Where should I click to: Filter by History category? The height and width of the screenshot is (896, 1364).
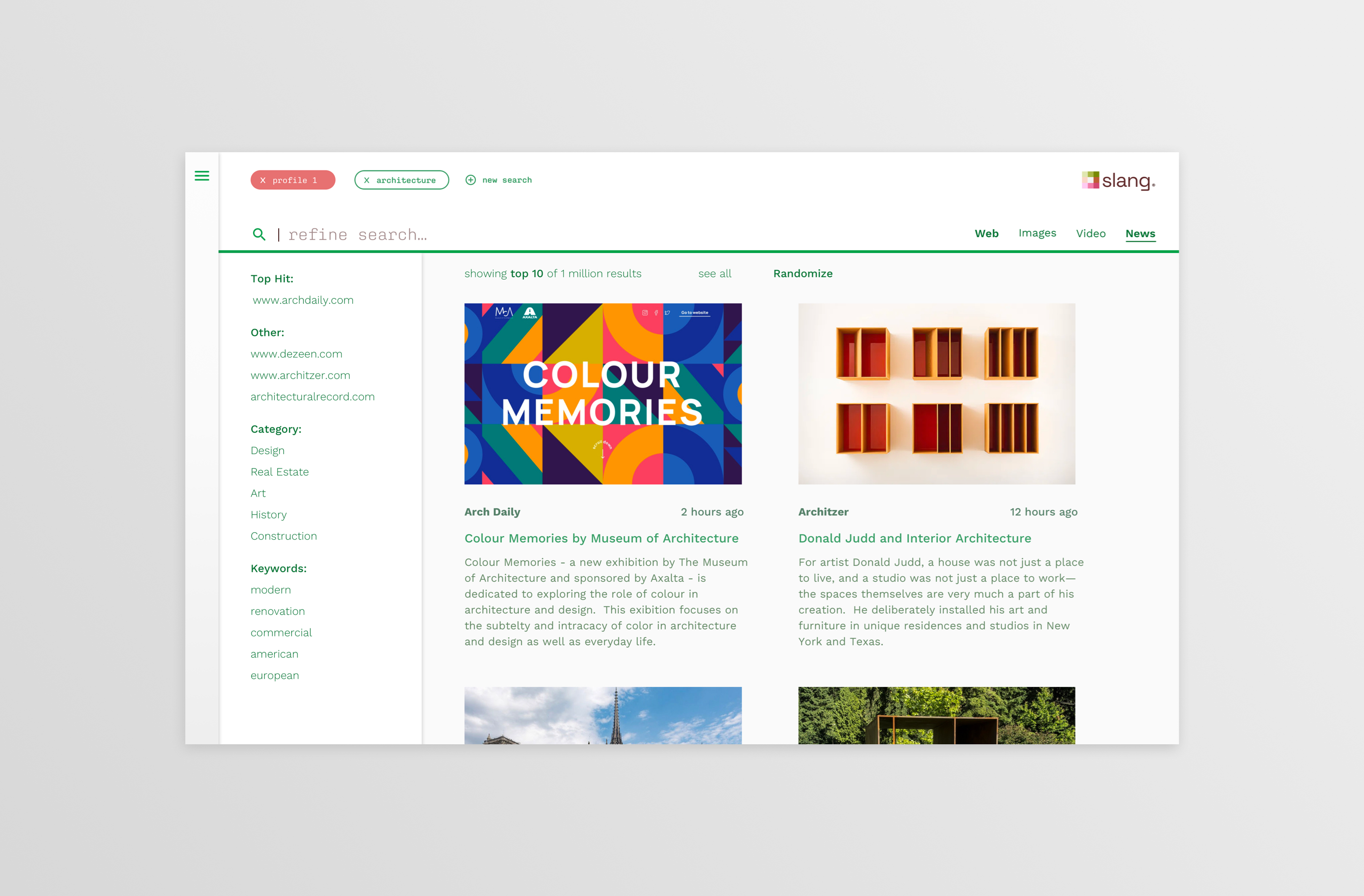pos(268,515)
